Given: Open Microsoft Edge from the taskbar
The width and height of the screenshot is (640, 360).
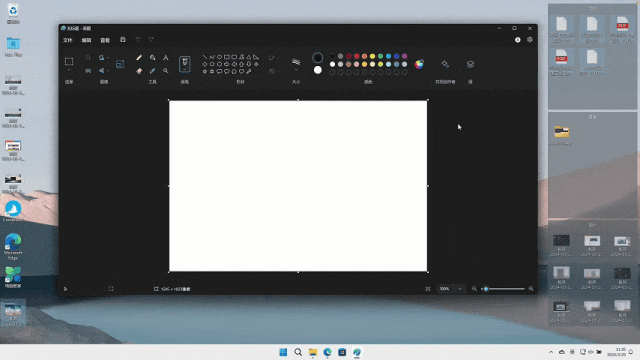Looking at the screenshot, I should click(x=327, y=352).
